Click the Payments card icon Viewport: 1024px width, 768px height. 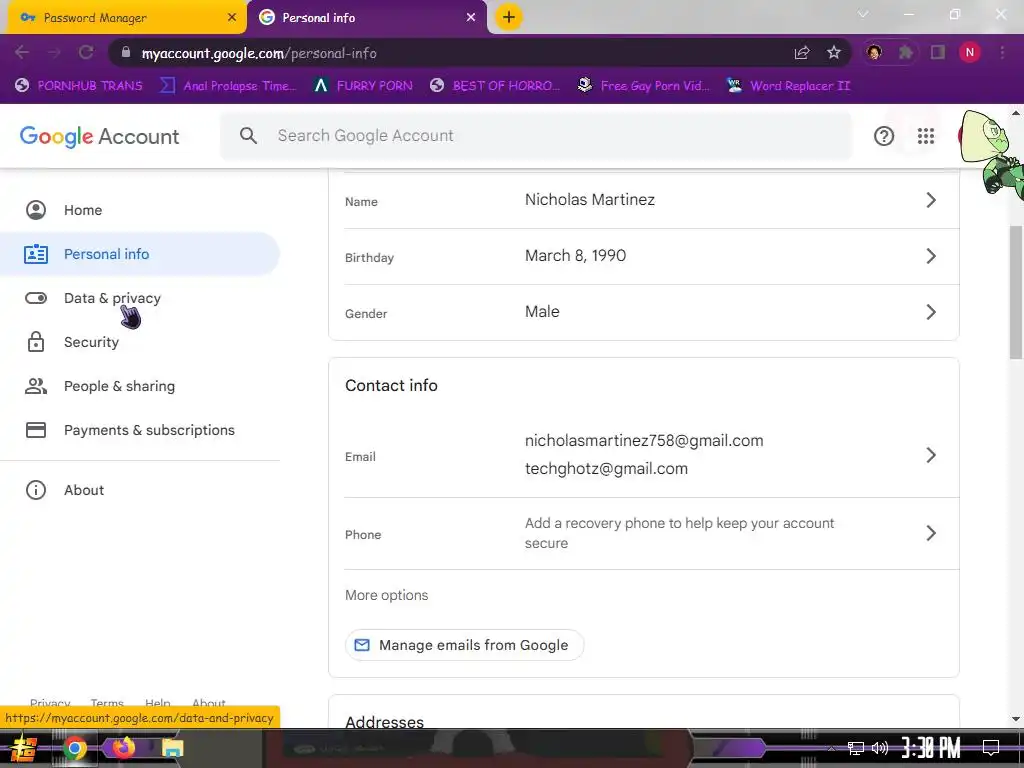tap(36, 430)
